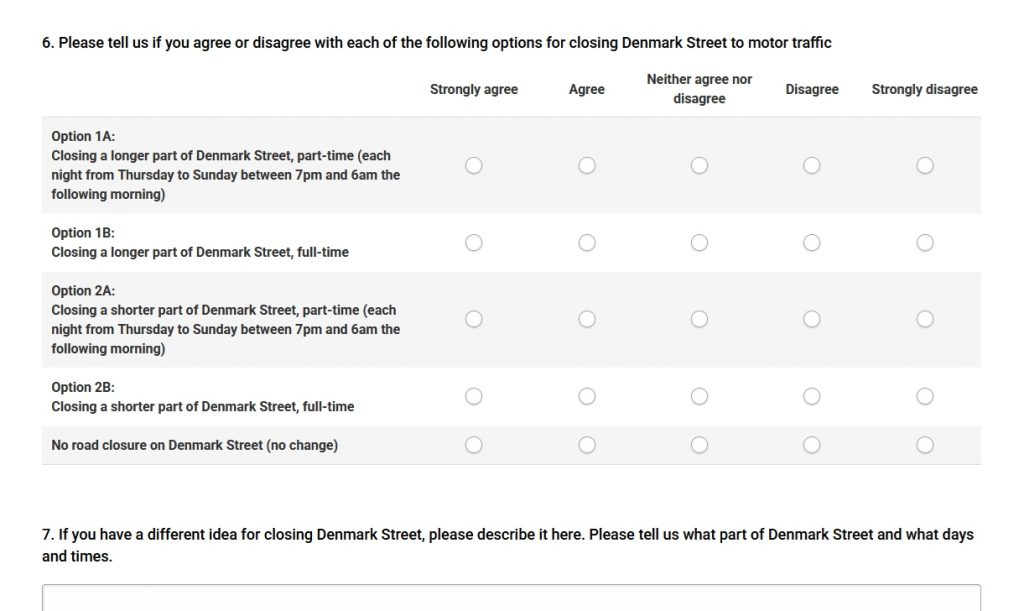This screenshot has height=611, width=1024.
Task: Pick Neither agree nor disagree for Option 2B
Action: pos(700,396)
